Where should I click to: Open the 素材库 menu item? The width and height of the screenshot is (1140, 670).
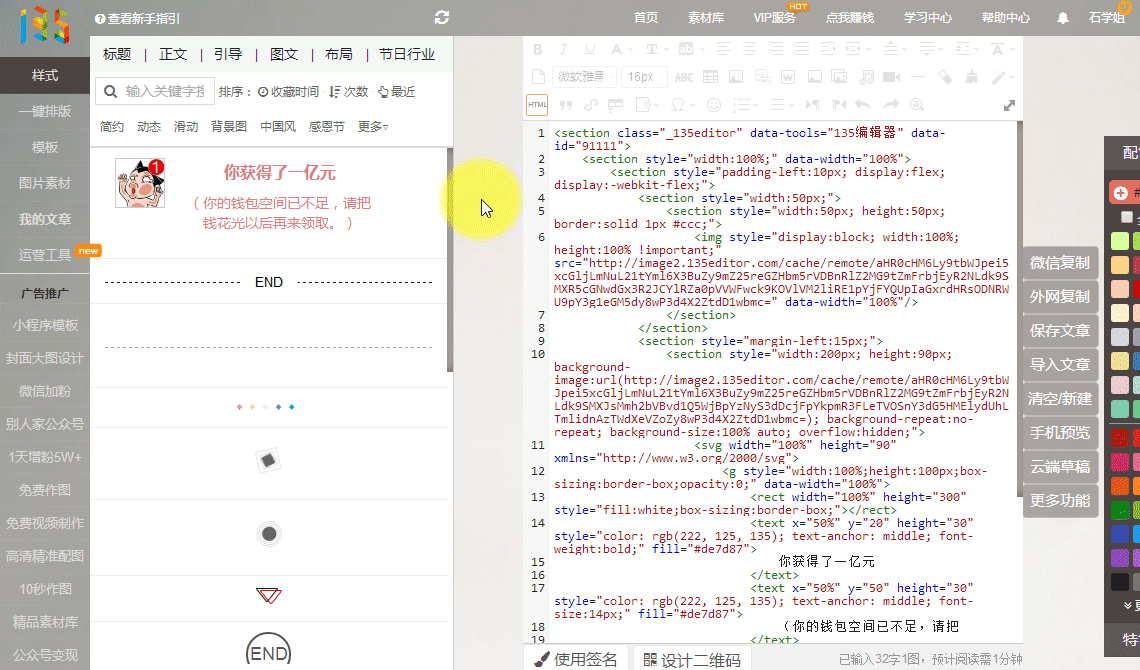tap(706, 18)
